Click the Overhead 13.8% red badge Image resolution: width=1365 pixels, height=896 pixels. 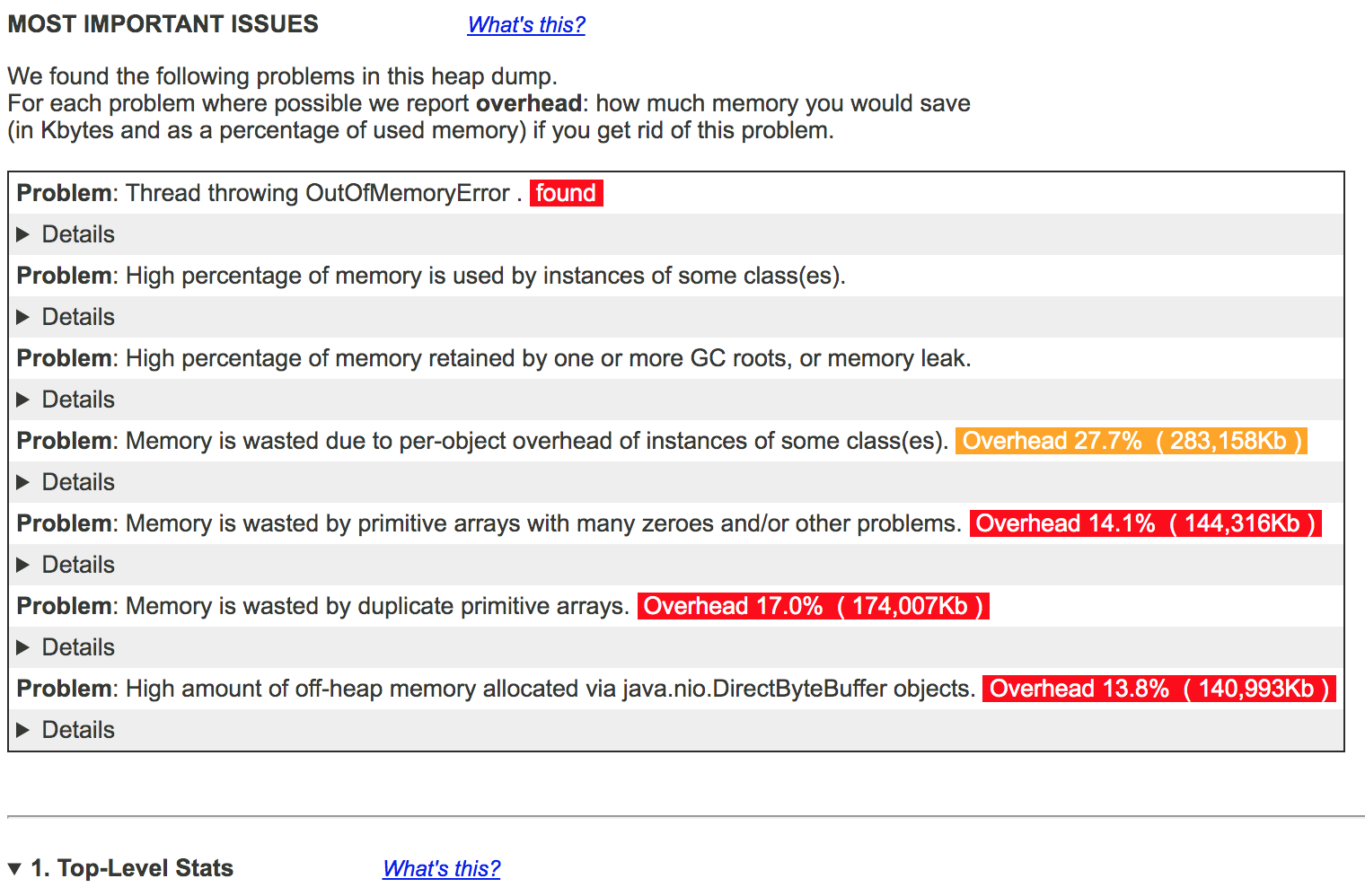click(x=1159, y=689)
